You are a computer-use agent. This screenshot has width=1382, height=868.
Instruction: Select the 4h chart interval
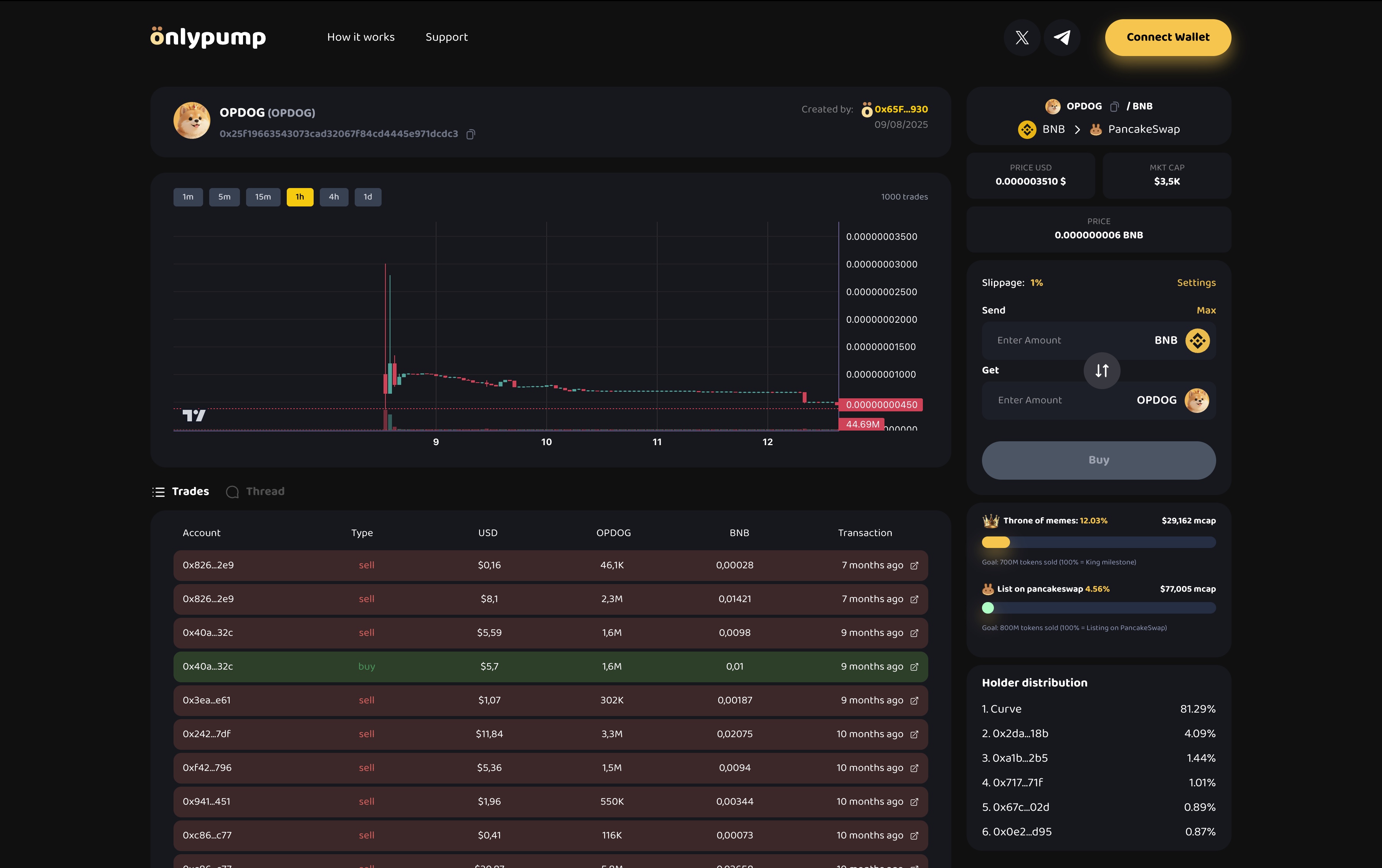[x=334, y=197]
